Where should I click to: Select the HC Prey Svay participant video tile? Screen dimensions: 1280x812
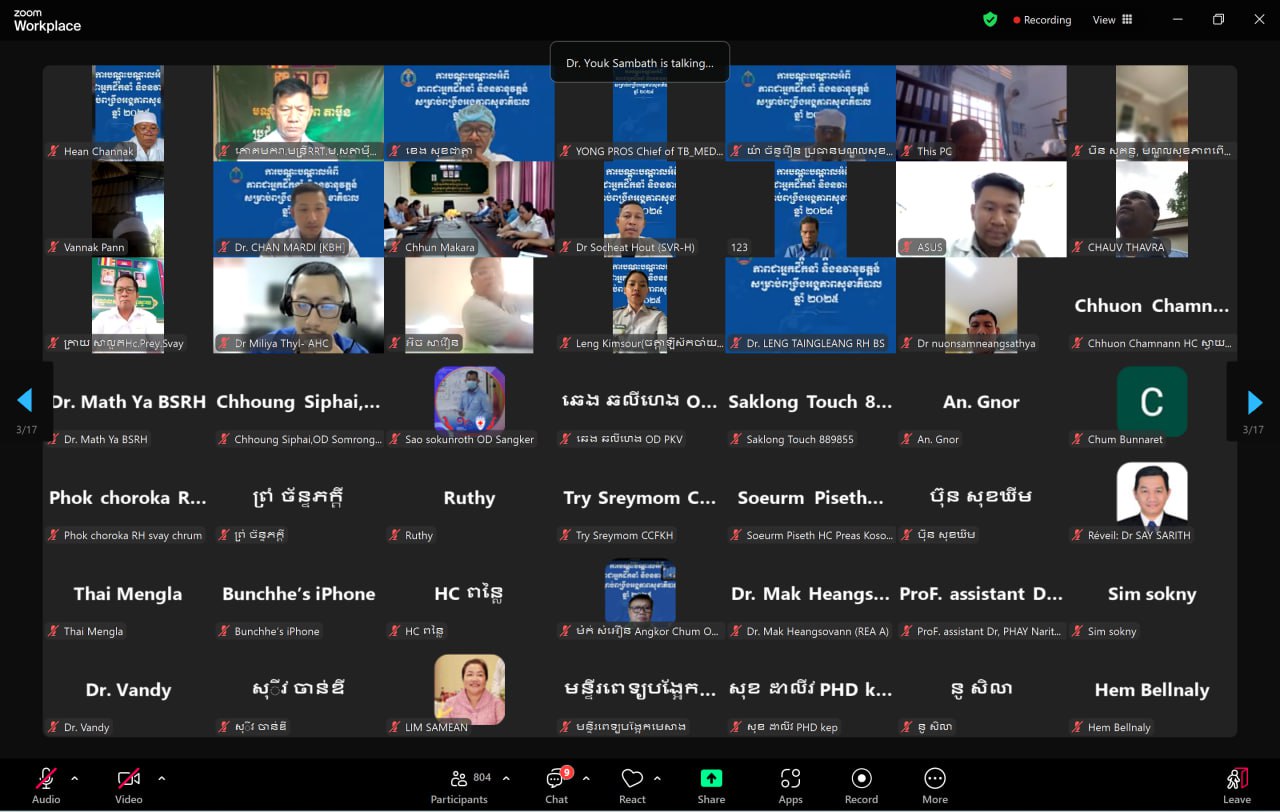[x=128, y=305]
